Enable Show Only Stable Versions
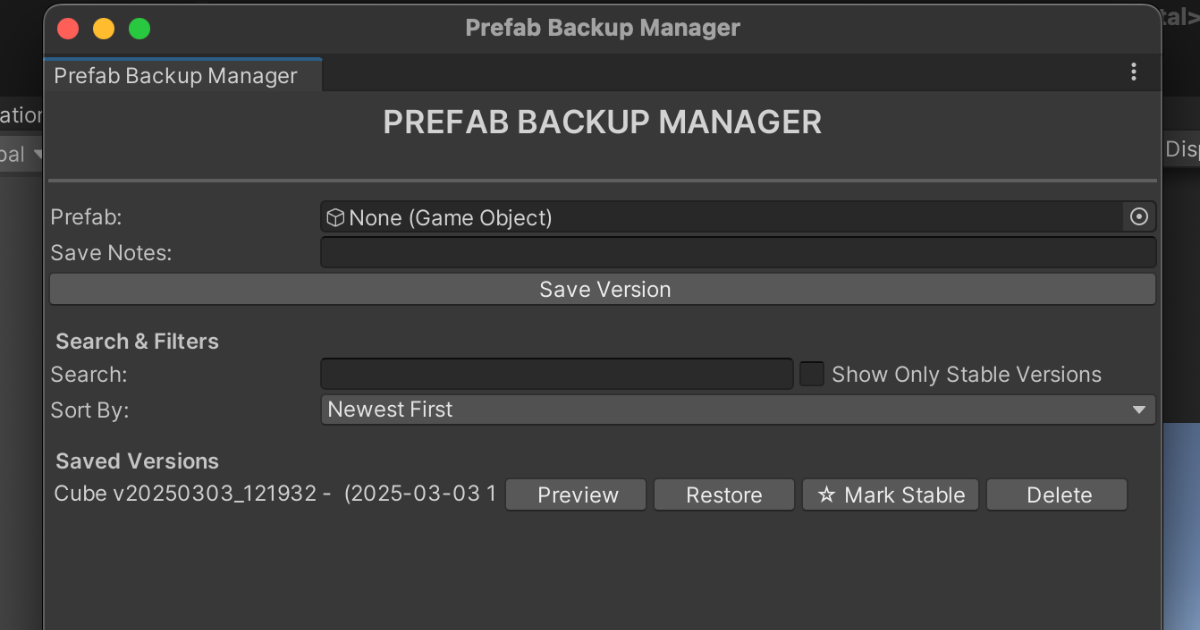 (812, 373)
